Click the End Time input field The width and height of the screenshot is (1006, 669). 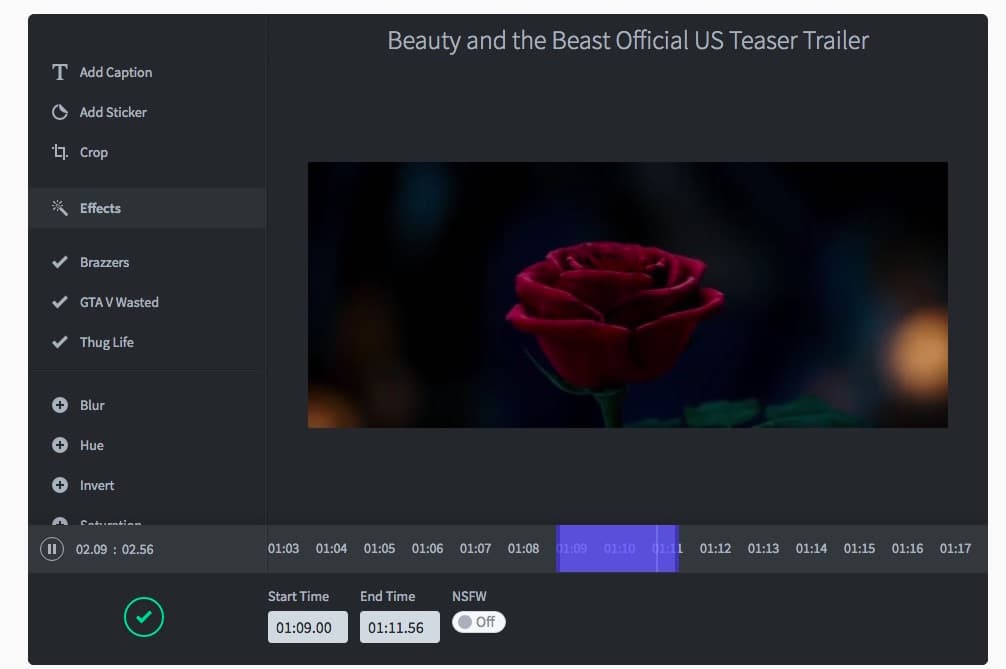(399, 628)
